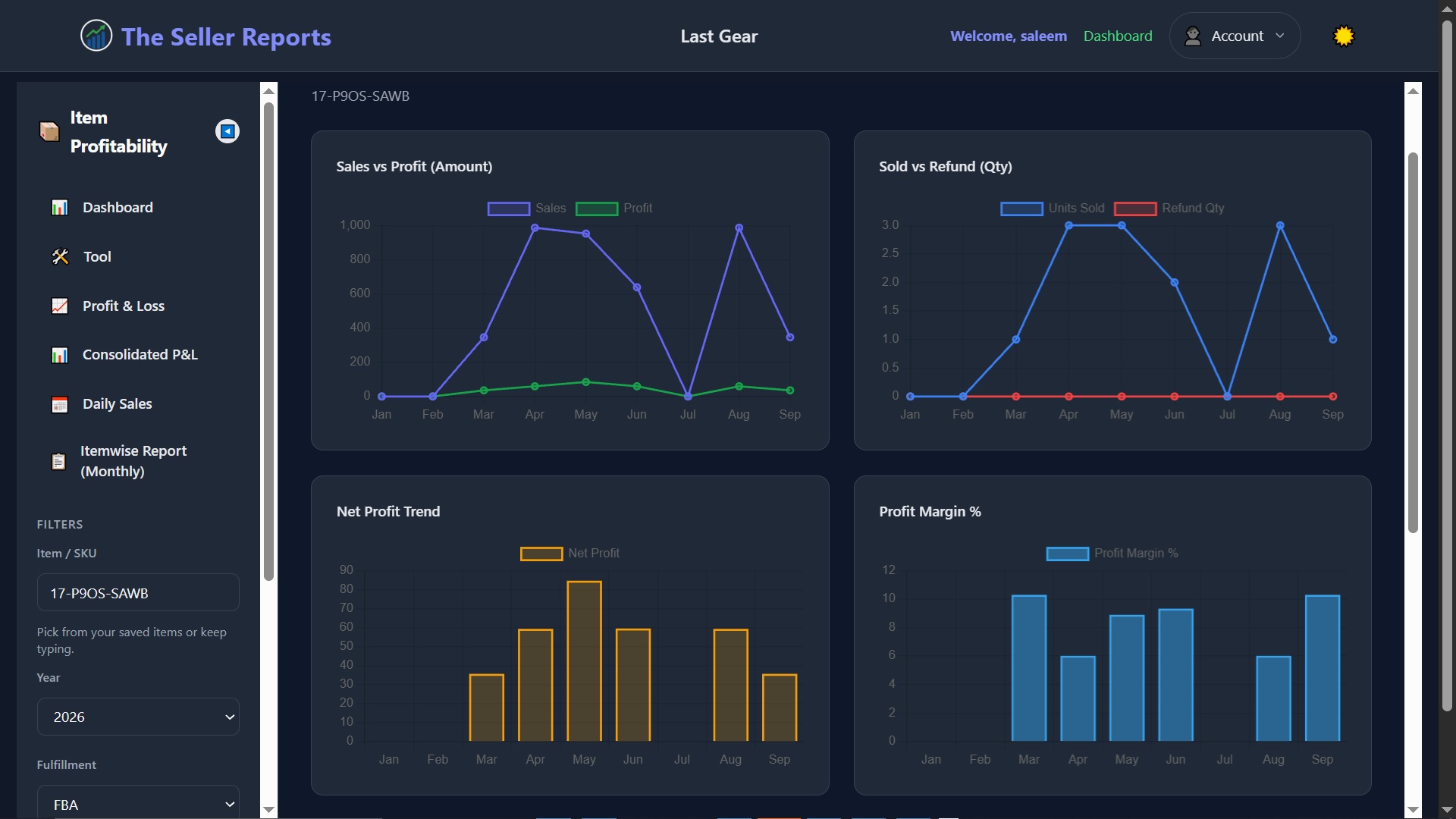This screenshot has width=1456, height=819.
Task: Open the Fulfillment FBA dropdown
Action: (138, 804)
